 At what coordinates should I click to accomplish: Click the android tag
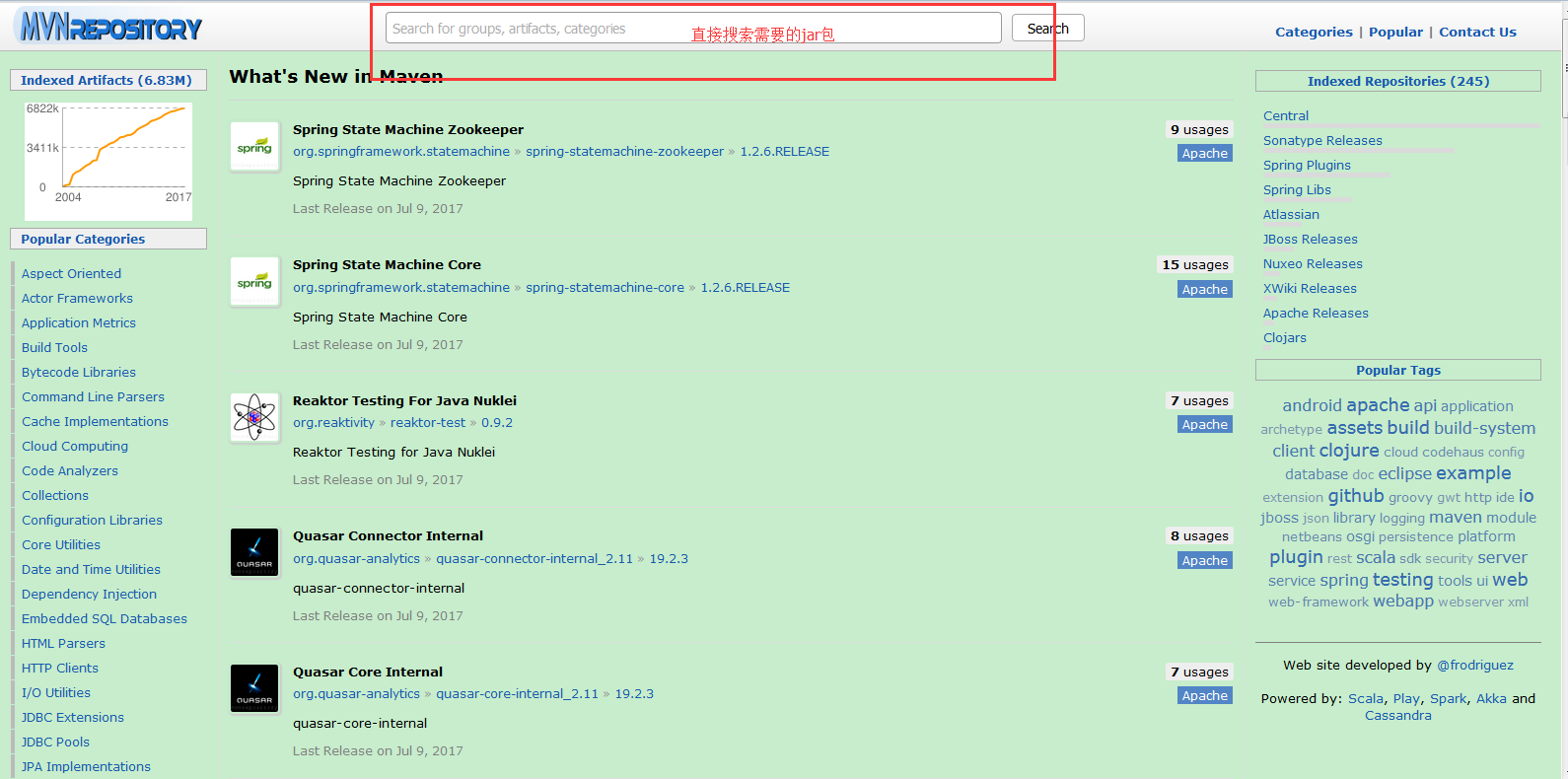[1312, 405]
